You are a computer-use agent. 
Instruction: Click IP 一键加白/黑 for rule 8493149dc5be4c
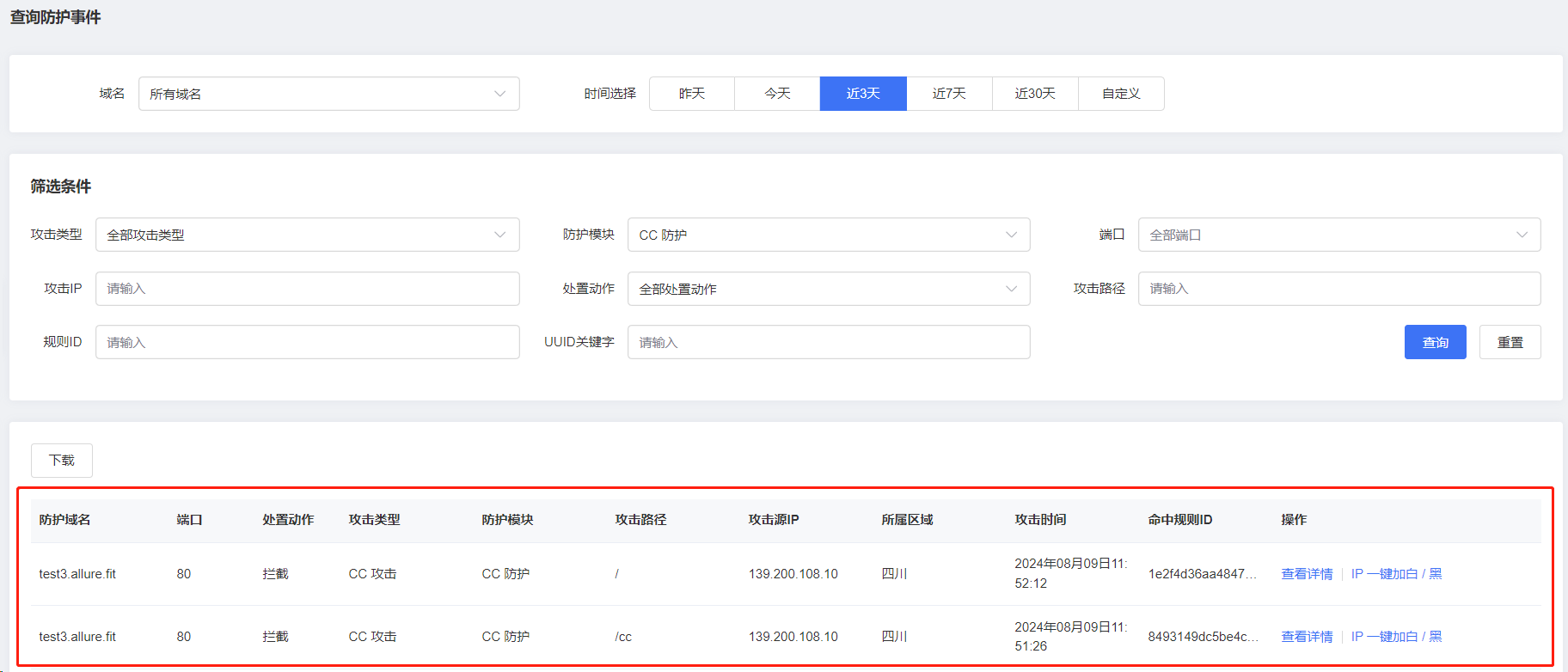(1396, 637)
